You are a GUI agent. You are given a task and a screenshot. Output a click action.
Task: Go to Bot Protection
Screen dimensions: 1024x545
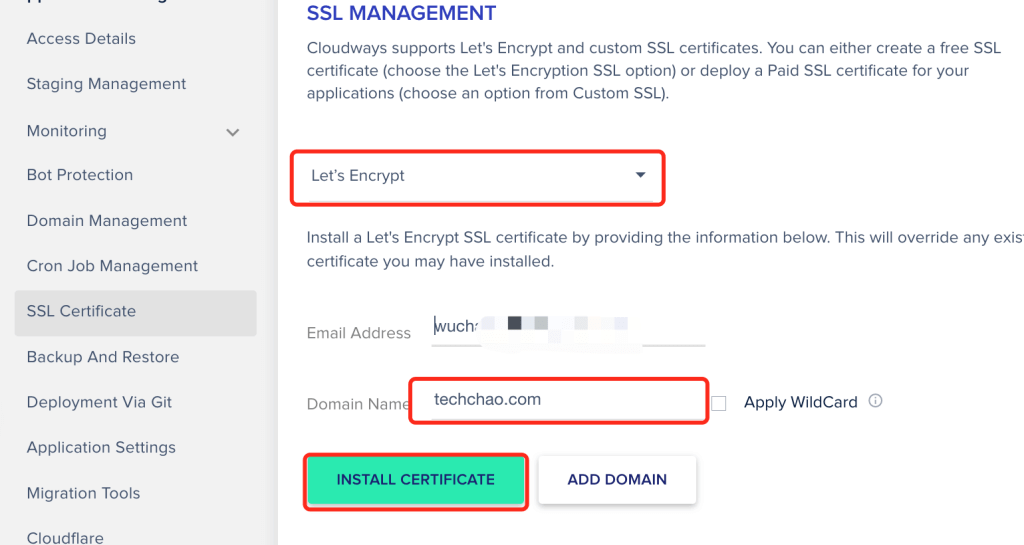[x=80, y=175]
